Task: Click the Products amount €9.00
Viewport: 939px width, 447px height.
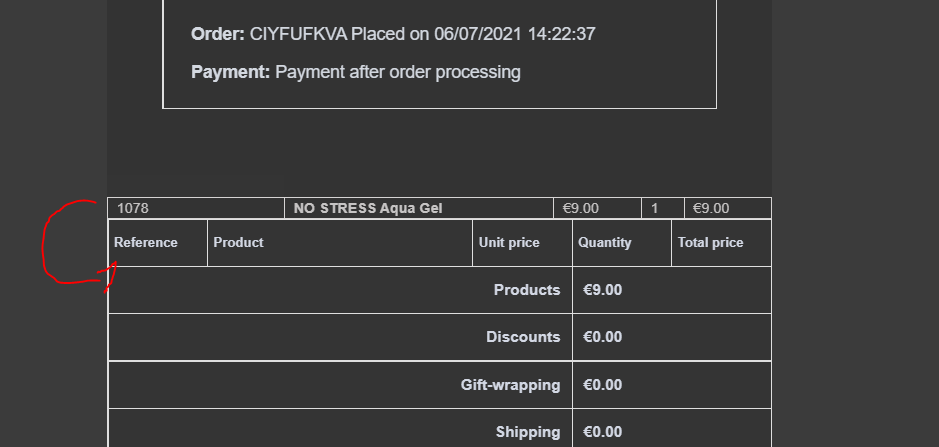Action: (602, 290)
